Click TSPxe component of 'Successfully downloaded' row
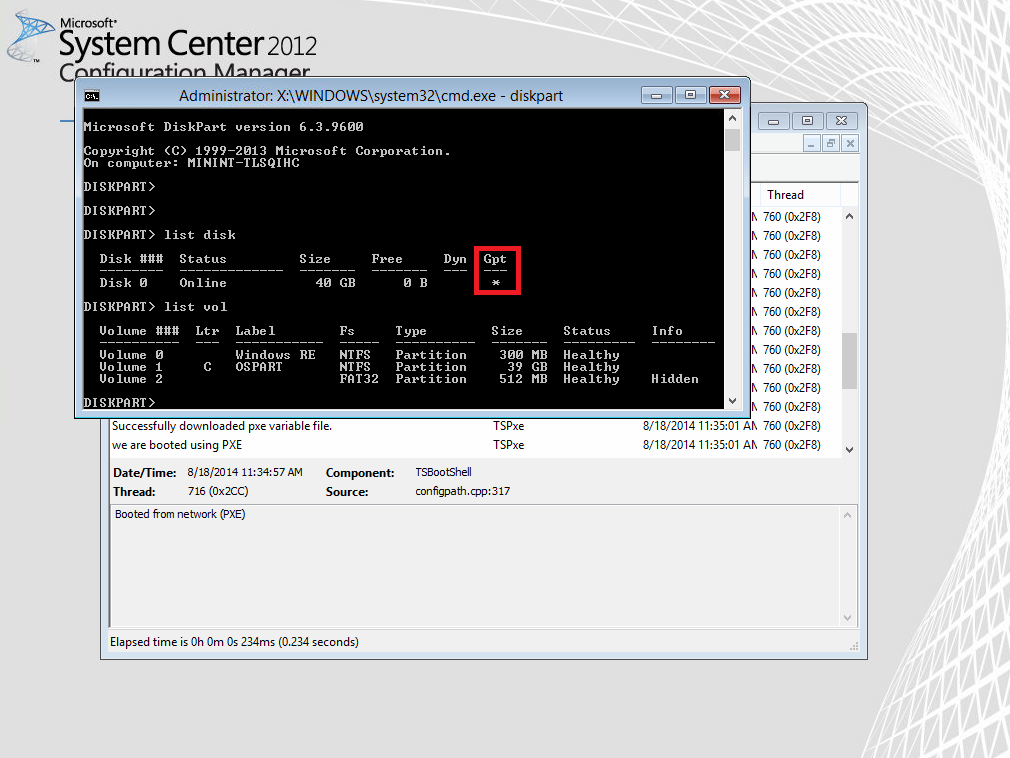 [509, 426]
